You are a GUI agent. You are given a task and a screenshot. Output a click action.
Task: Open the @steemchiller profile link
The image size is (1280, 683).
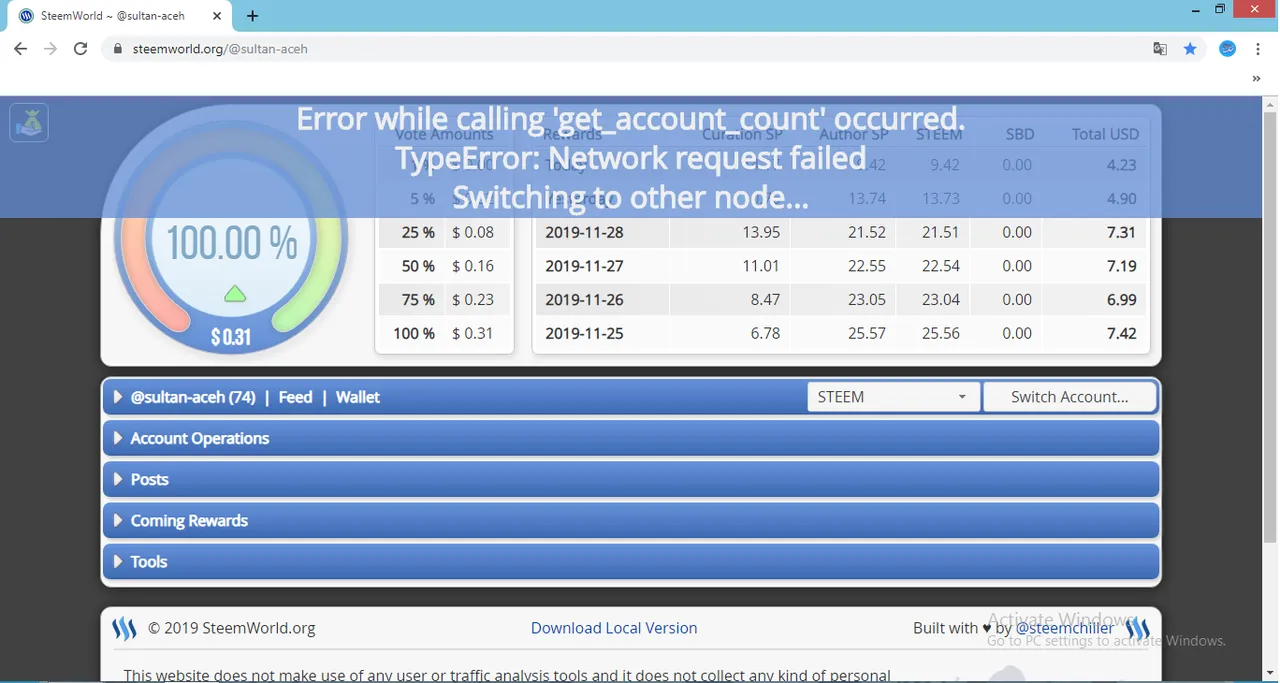[1064, 628]
